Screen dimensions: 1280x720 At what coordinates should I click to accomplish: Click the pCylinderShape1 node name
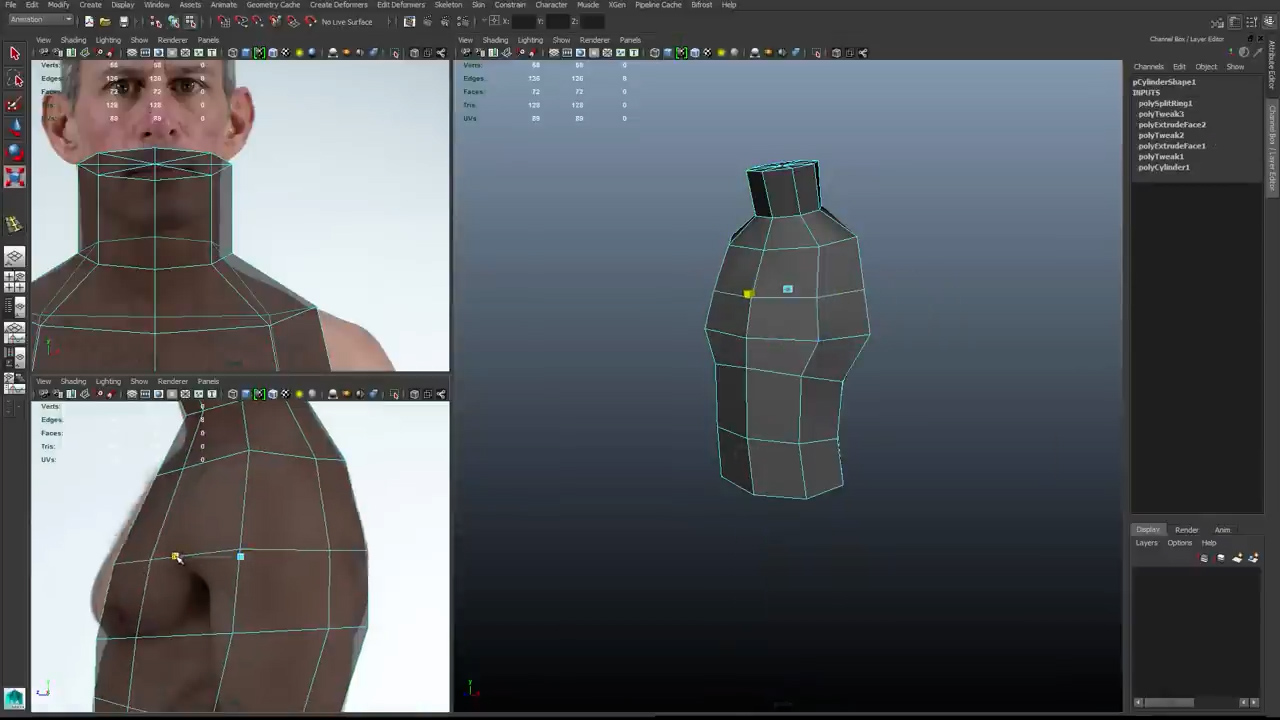tap(1164, 82)
